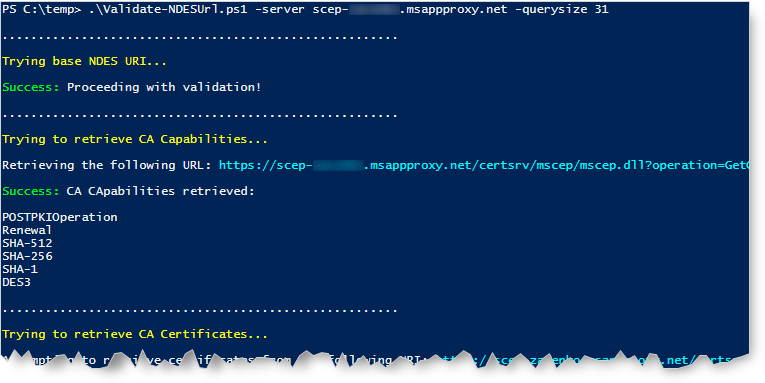This screenshot has height=383, width=765.
Task: Select the 'Trying base NDES URI...' line
Action: click(84, 61)
